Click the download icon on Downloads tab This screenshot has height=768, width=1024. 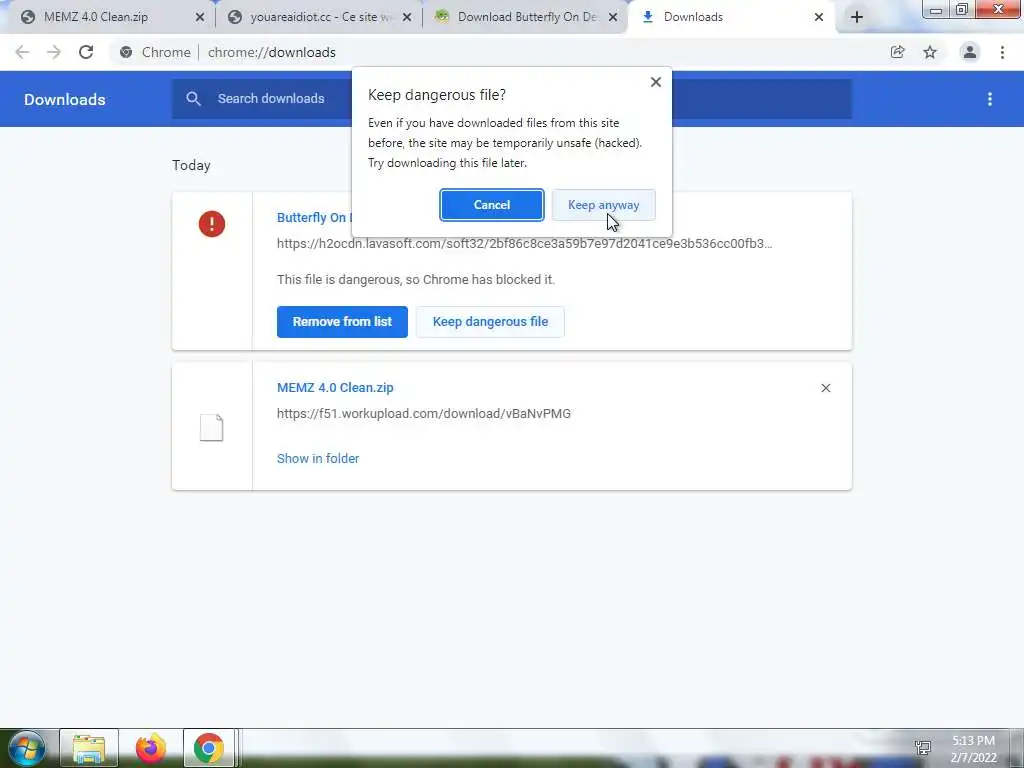648,17
